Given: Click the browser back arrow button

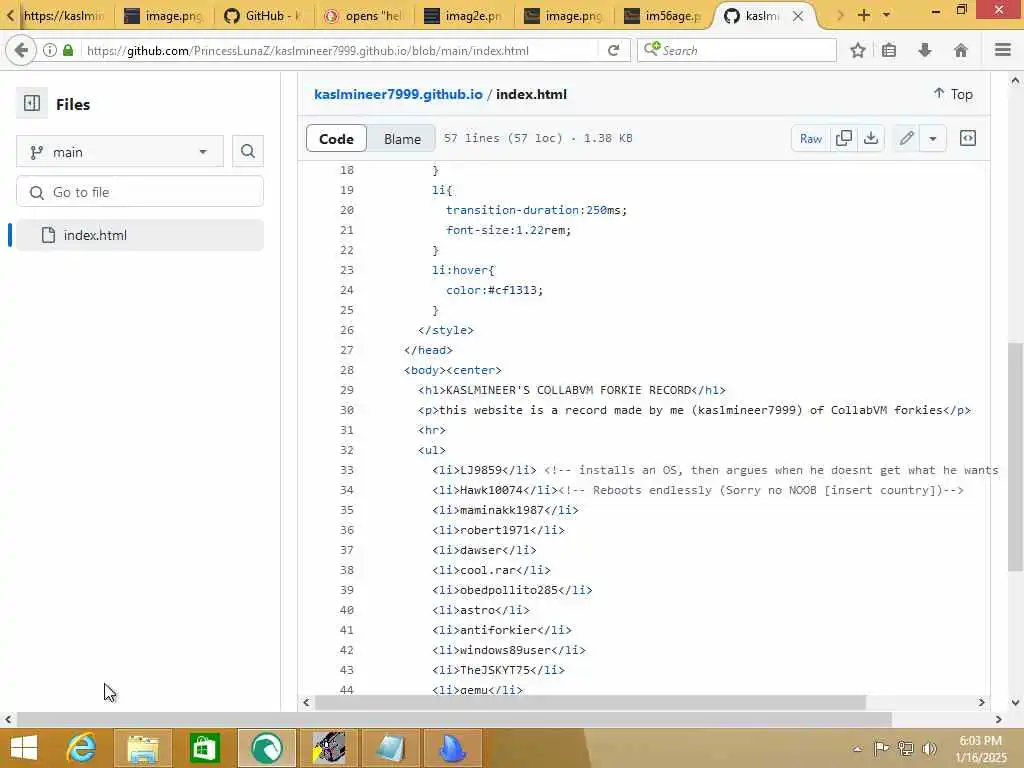Looking at the screenshot, I should (21, 50).
